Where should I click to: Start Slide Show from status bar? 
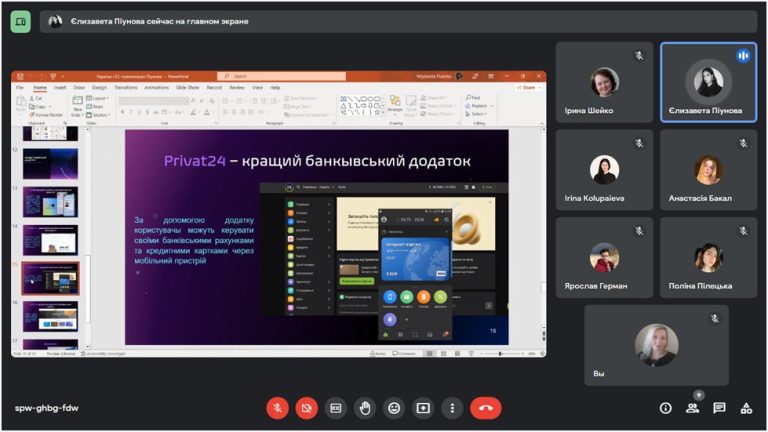point(471,353)
